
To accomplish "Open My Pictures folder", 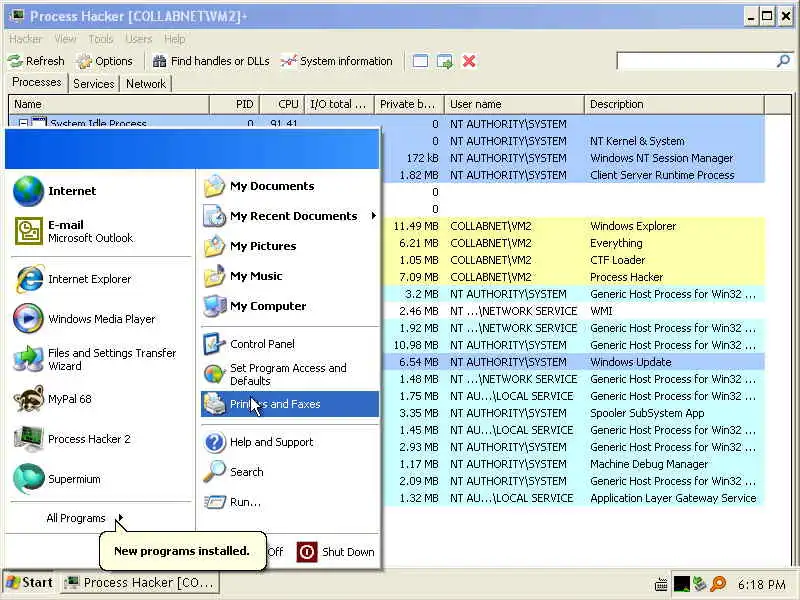I will coord(250,246).
